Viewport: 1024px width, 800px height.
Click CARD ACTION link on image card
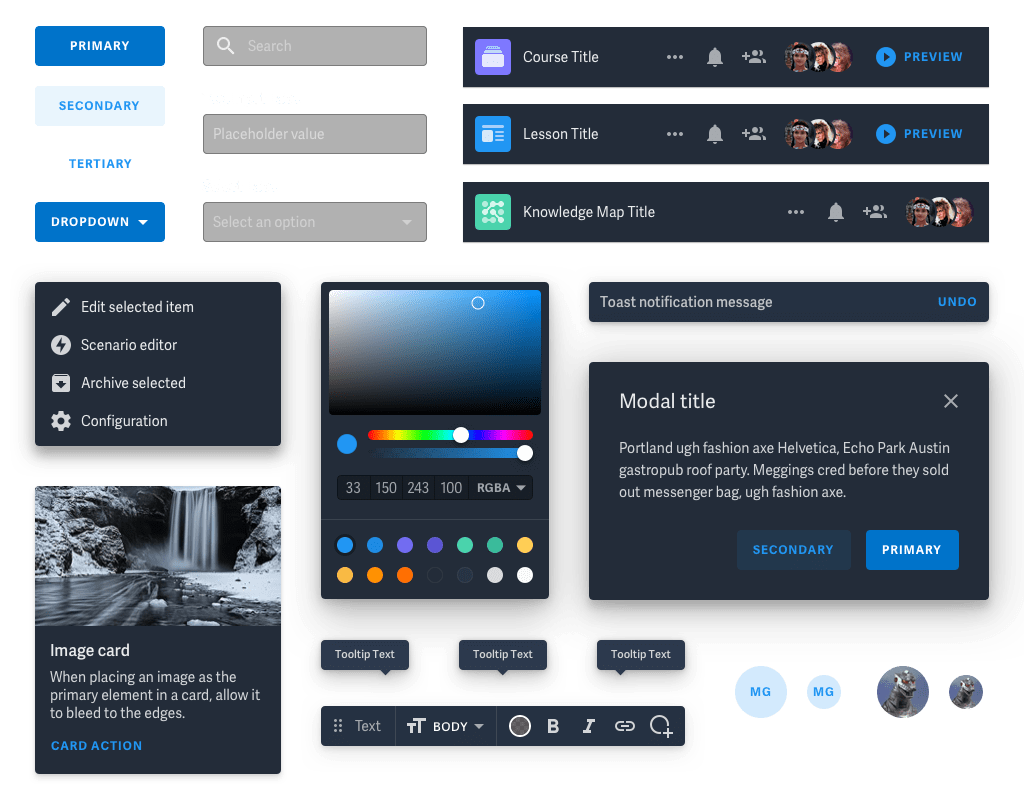(x=97, y=746)
